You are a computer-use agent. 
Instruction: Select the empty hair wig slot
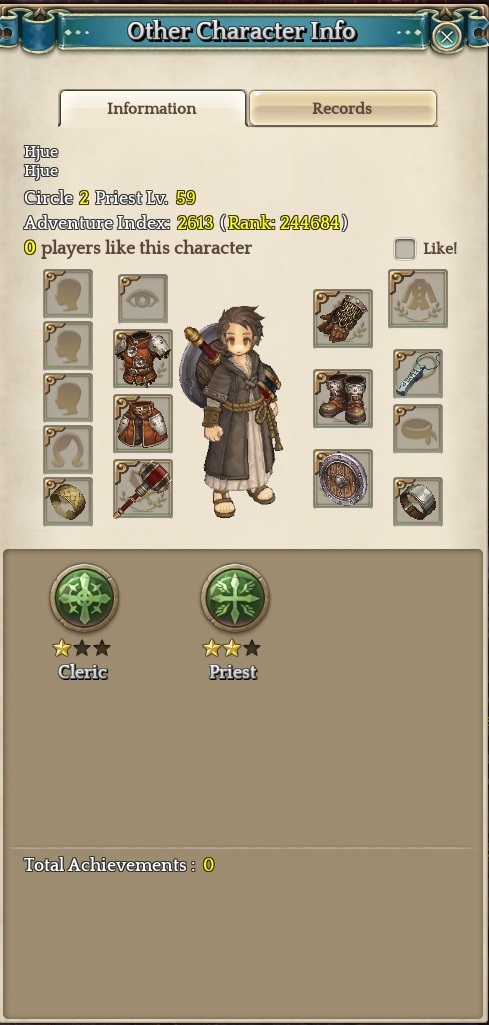(68, 450)
